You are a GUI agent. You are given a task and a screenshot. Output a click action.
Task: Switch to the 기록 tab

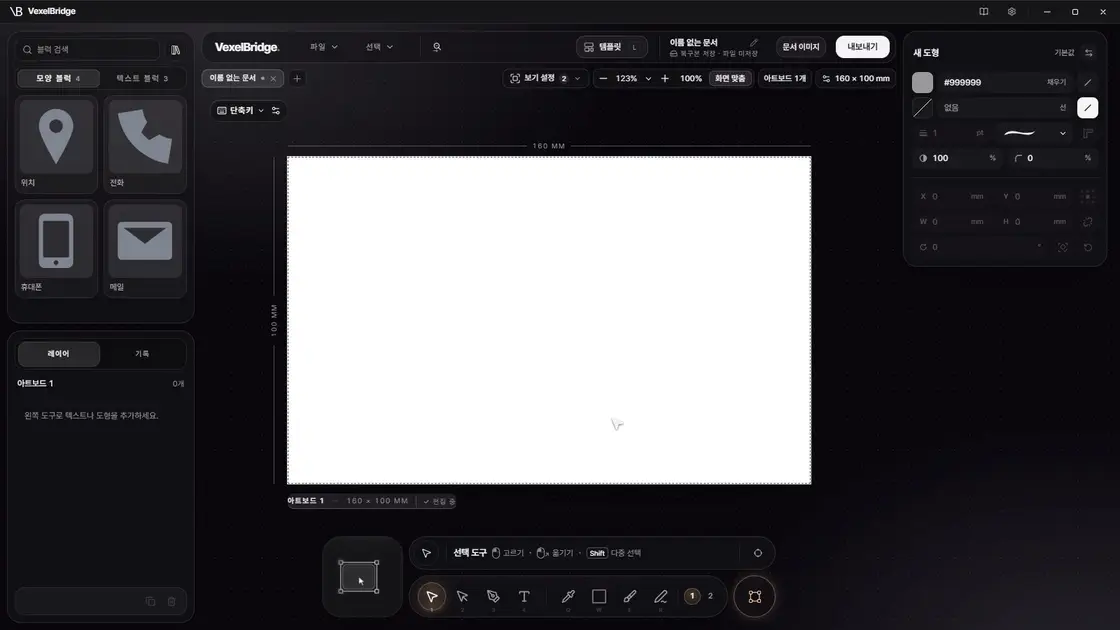142,354
